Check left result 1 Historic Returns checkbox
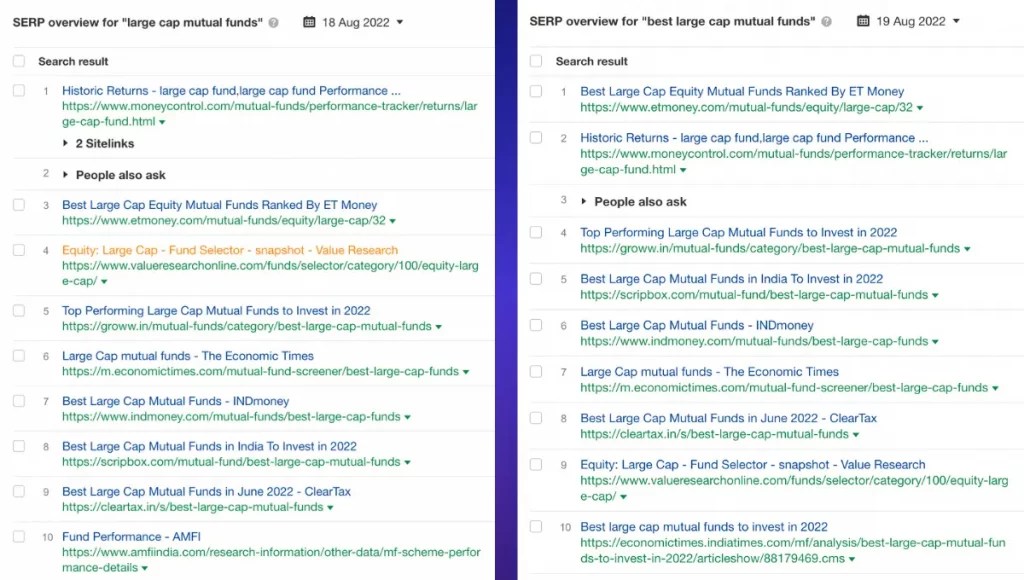This screenshot has height=580, width=1024. point(19,91)
